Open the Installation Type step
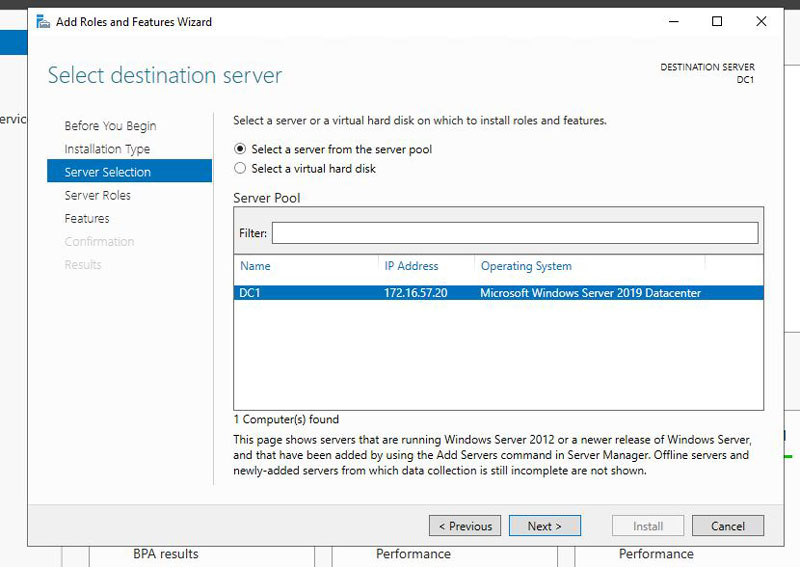The width and height of the screenshot is (800, 567). (107, 149)
